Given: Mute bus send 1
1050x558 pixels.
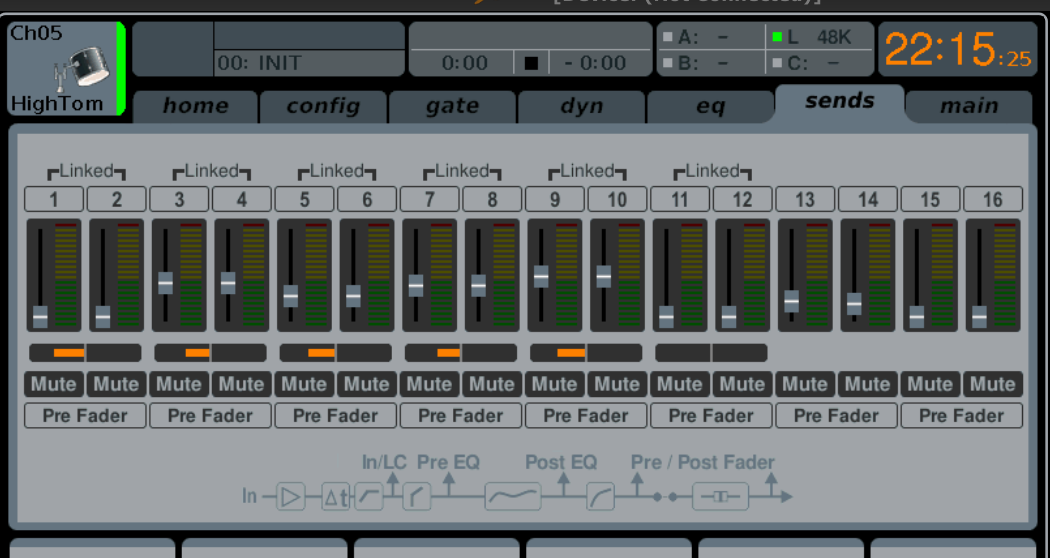Looking at the screenshot, I should (54, 385).
